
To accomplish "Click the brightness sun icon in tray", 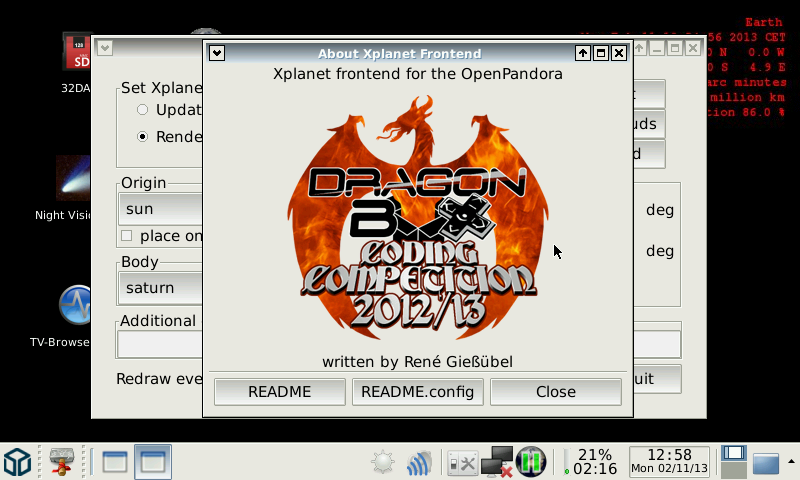I will 382,462.
